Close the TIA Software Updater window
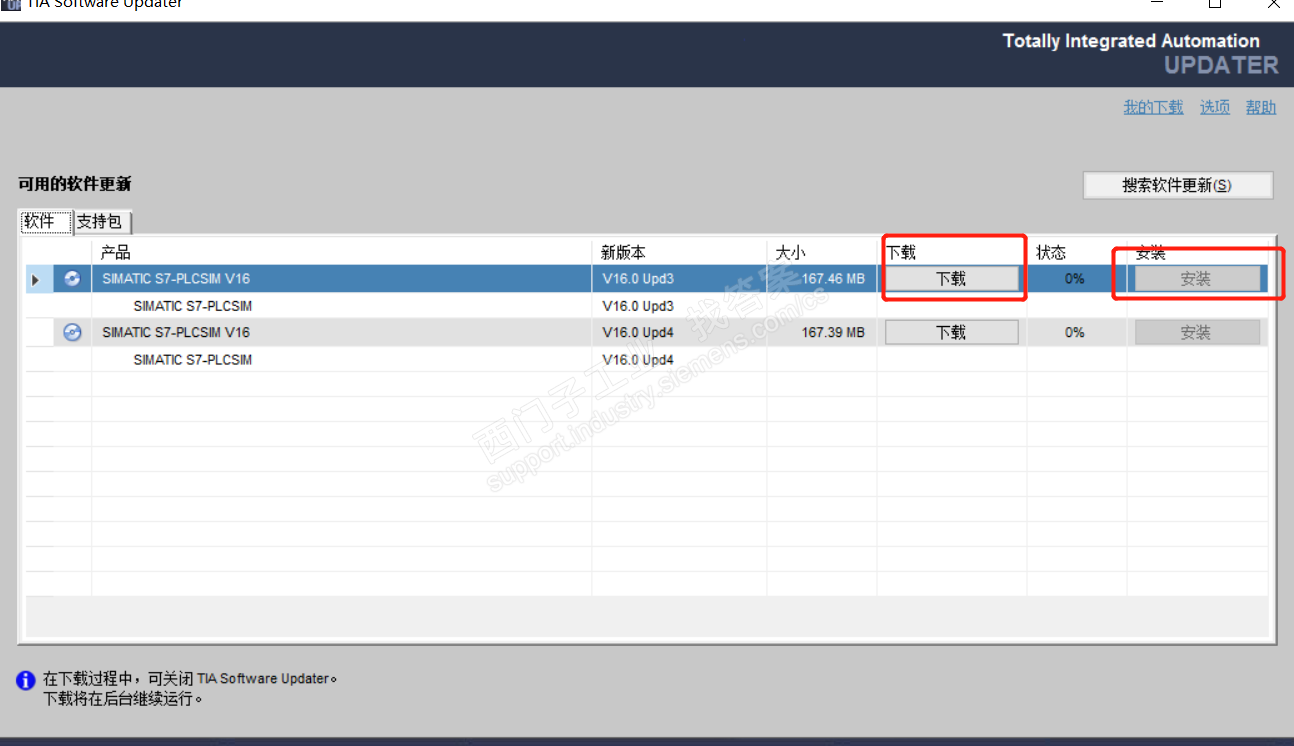Image resolution: width=1294 pixels, height=746 pixels. click(1274, 4)
